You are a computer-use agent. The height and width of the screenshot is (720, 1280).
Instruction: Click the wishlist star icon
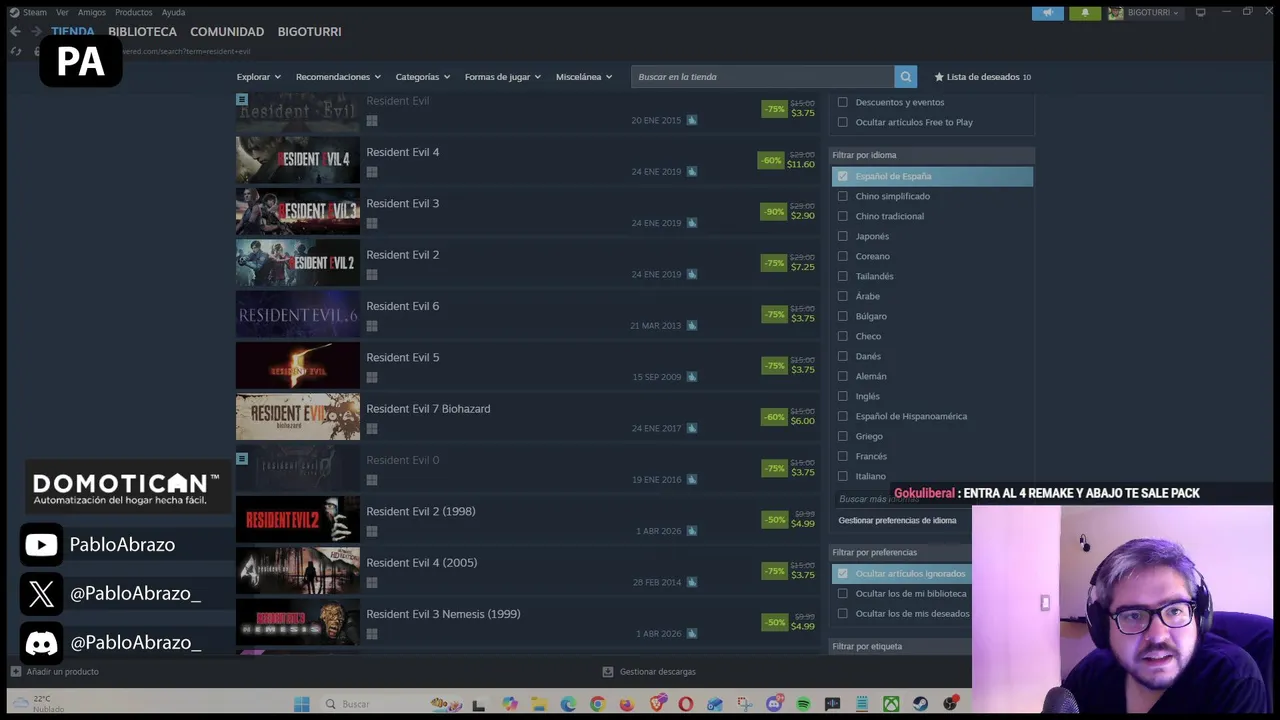939,77
